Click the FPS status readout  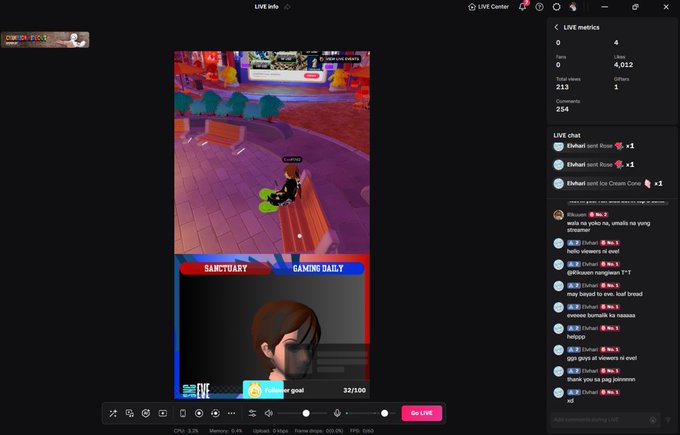point(362,431)
